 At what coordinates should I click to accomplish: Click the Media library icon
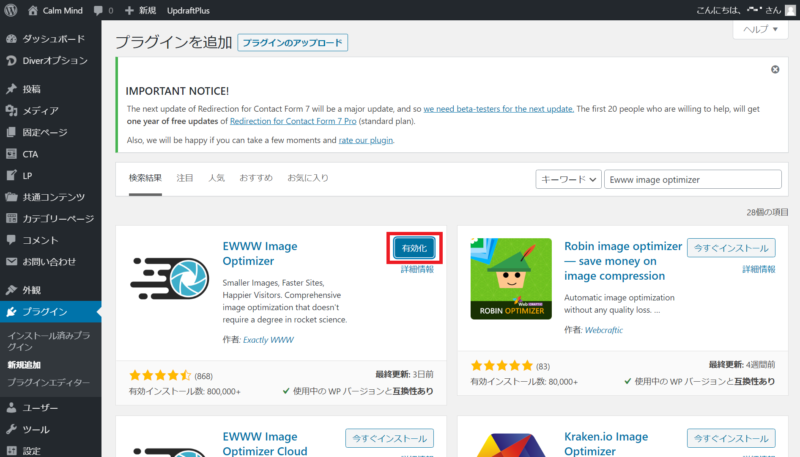pyautogui.click(x=11, y=111)
